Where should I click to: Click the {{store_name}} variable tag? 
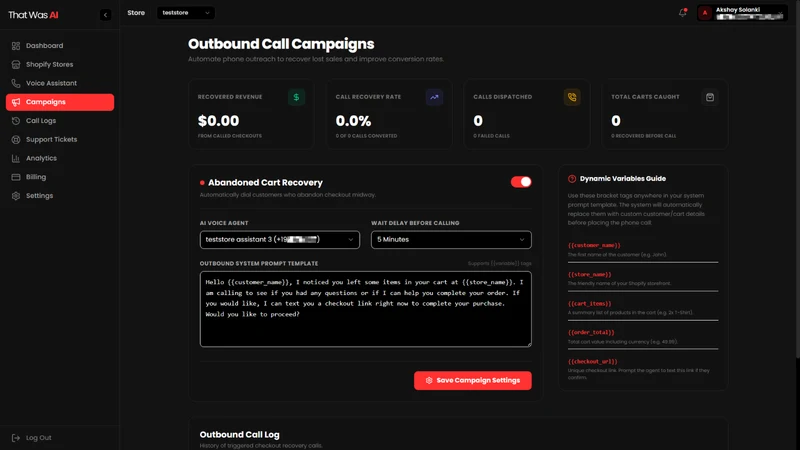pyautogui.click(x=589, y=274)
